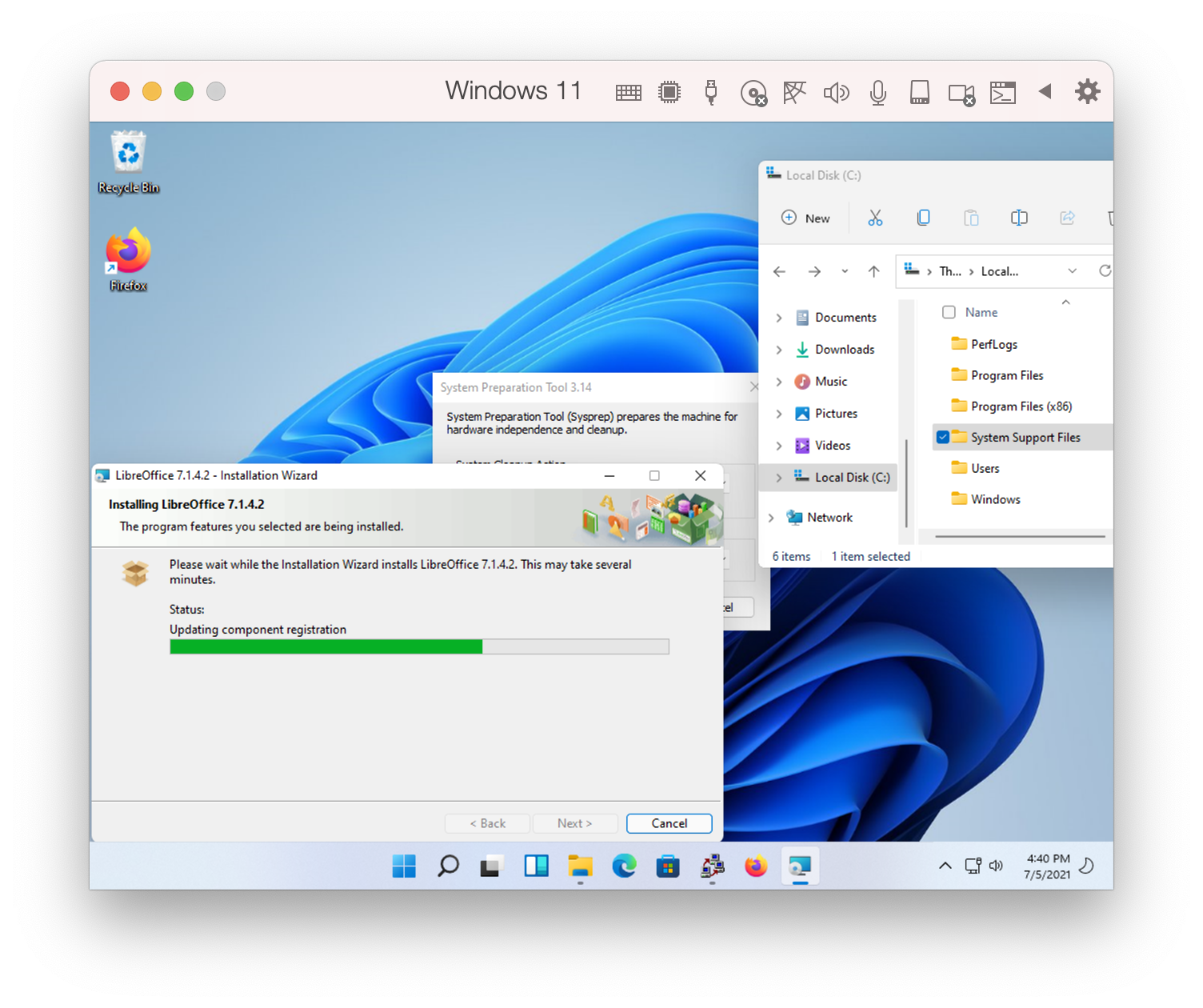Open VM settings gear icon

click(x=1088, y=91)
